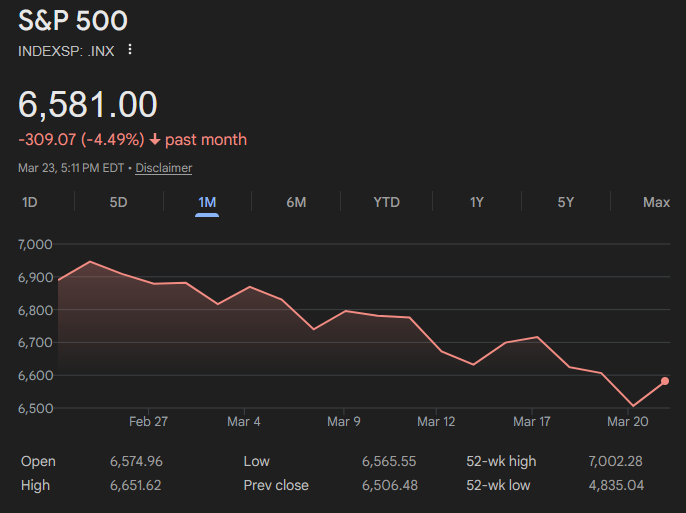View the 5Y chart range

(x=566, y=202)
